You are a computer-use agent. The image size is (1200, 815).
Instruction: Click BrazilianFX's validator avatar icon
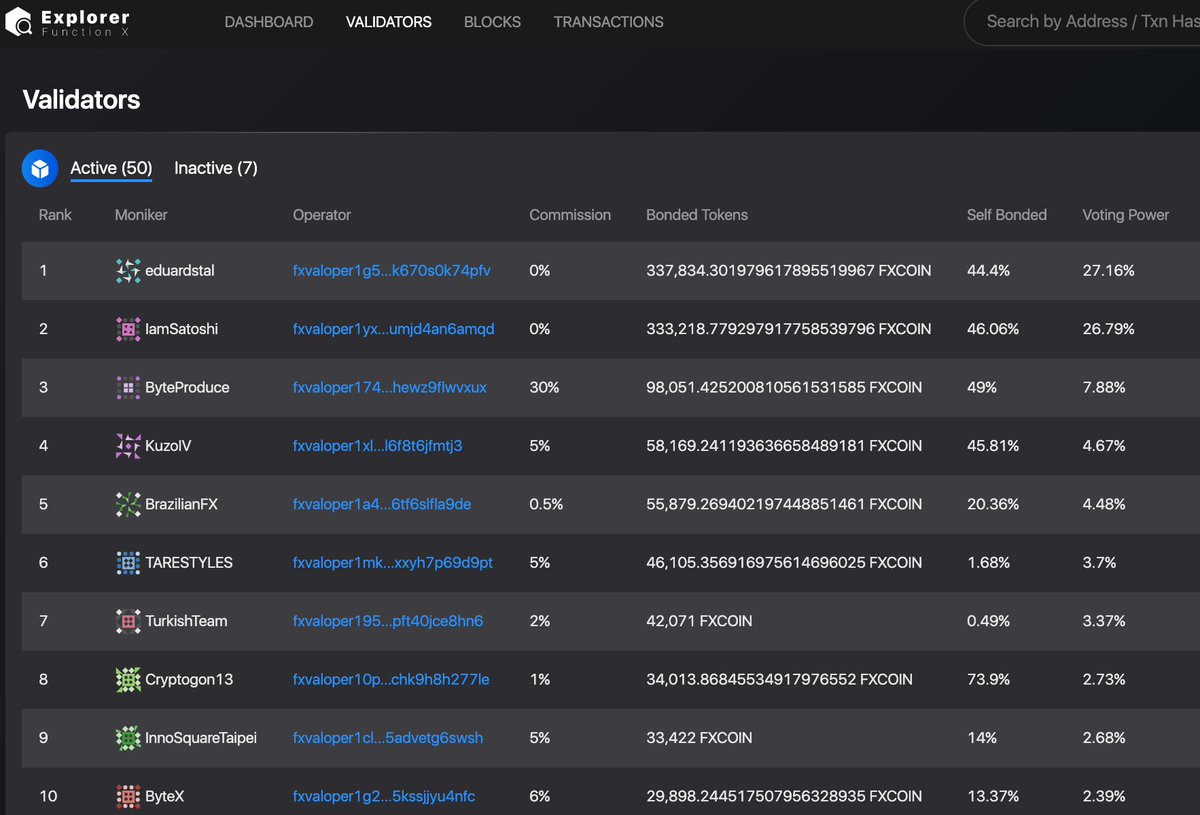[128, 504]
